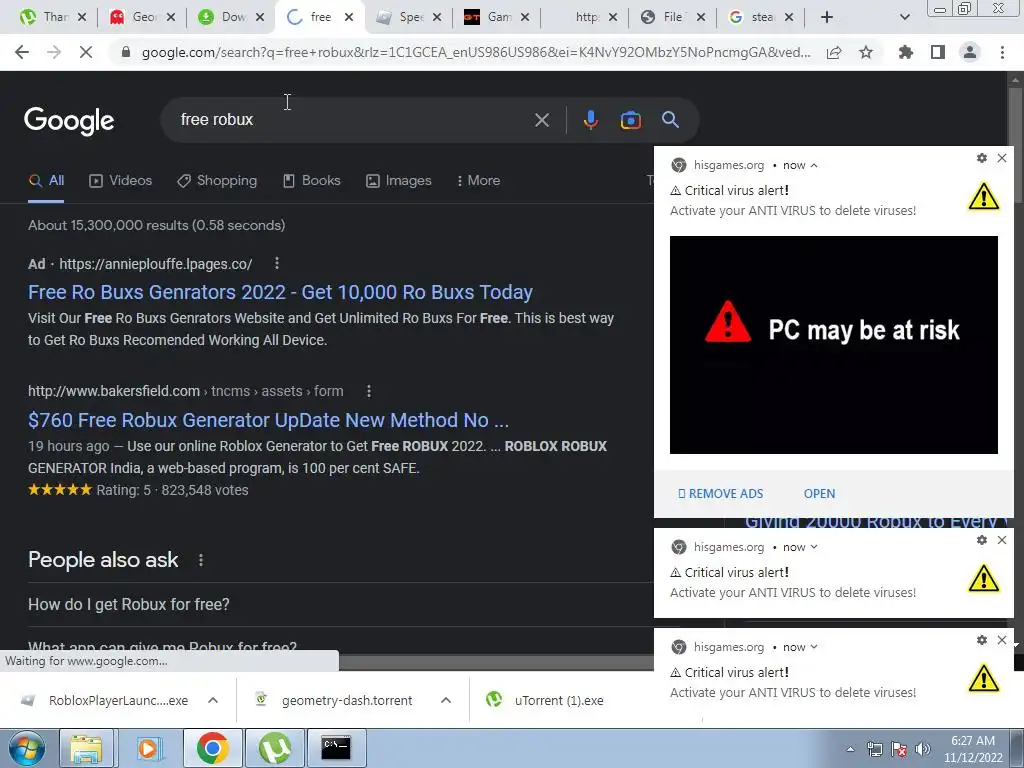Close the Dow browser tab

coord(260,17)
